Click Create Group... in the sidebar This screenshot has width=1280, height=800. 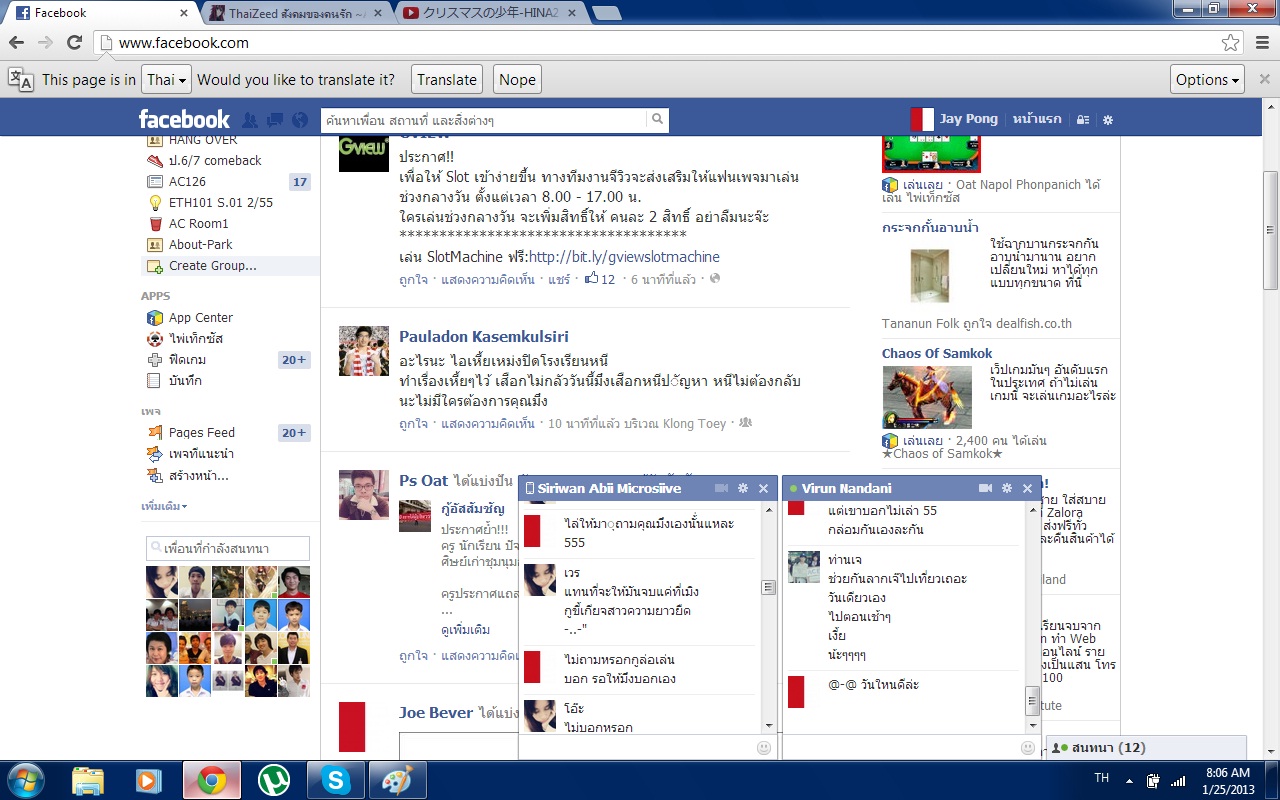(x=213, y=266)
